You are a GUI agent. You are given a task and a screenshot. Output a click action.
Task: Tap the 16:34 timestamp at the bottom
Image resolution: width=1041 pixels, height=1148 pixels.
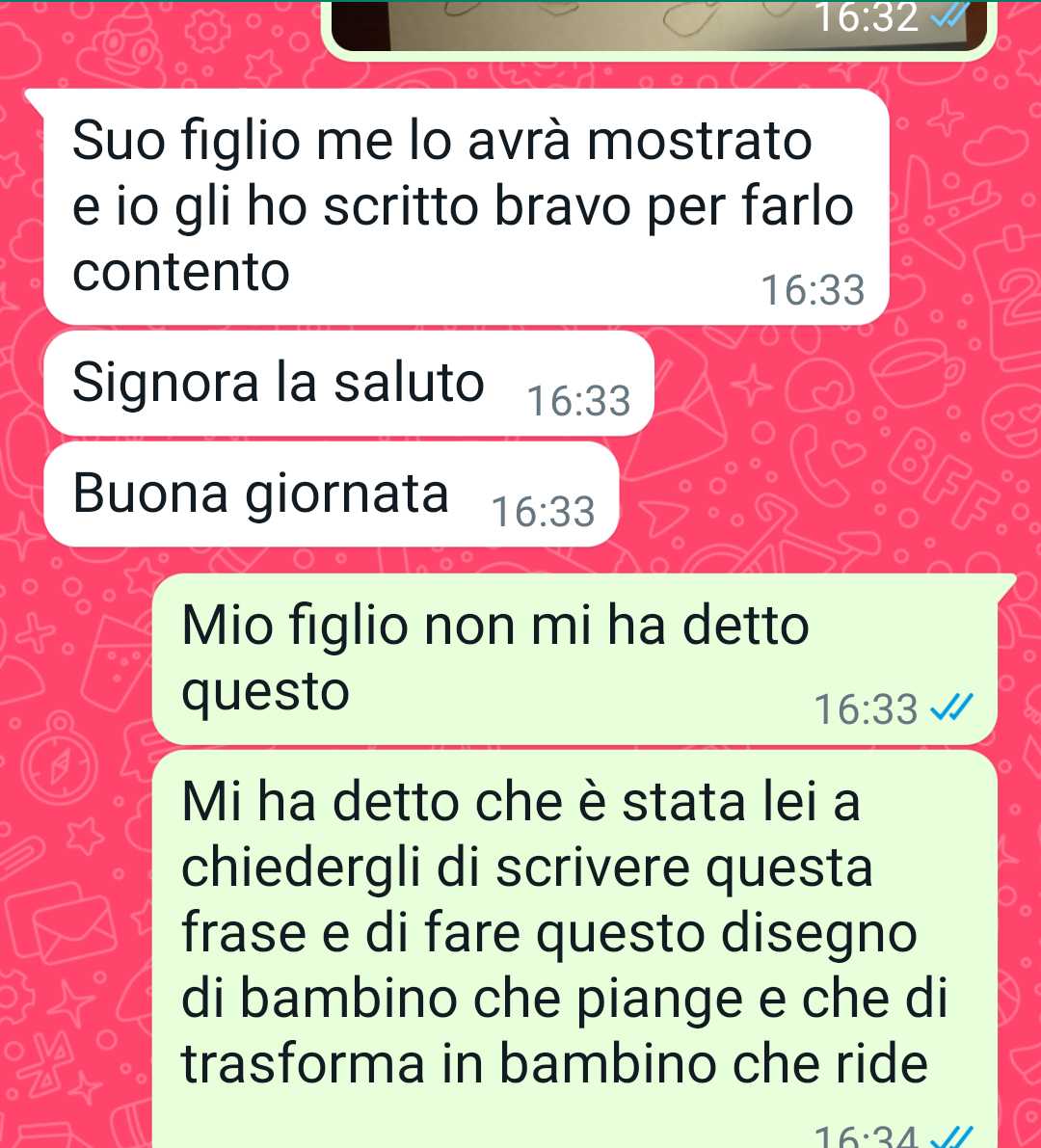click(x=866, y=1137)
